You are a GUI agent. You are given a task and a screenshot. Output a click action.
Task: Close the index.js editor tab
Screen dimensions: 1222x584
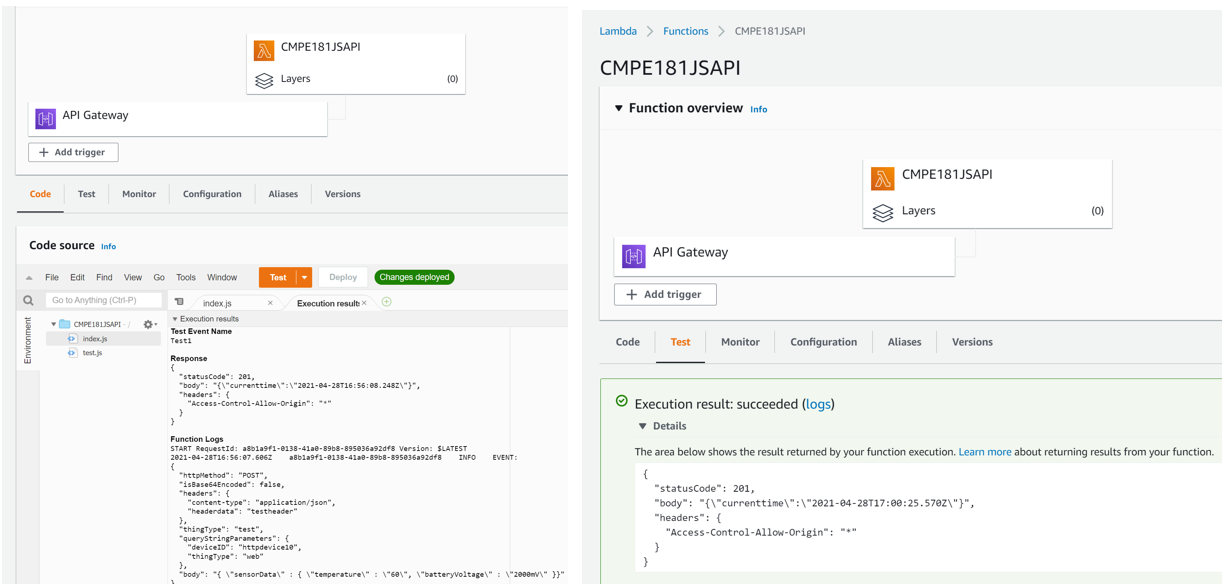click(270, 303)
